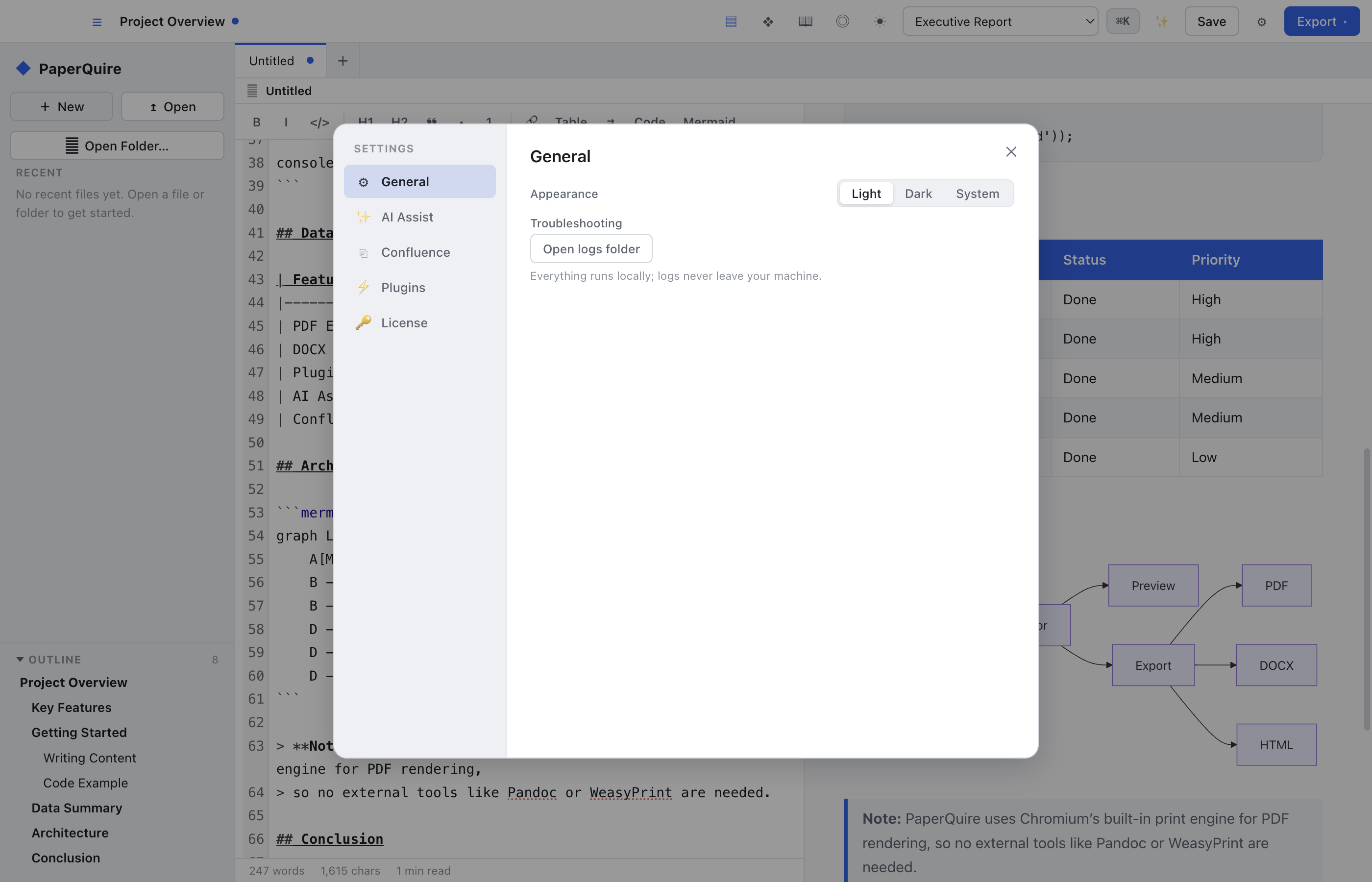Open the Executive Report template dropdown
The image size is (1372, 882).
point(1000,22)
